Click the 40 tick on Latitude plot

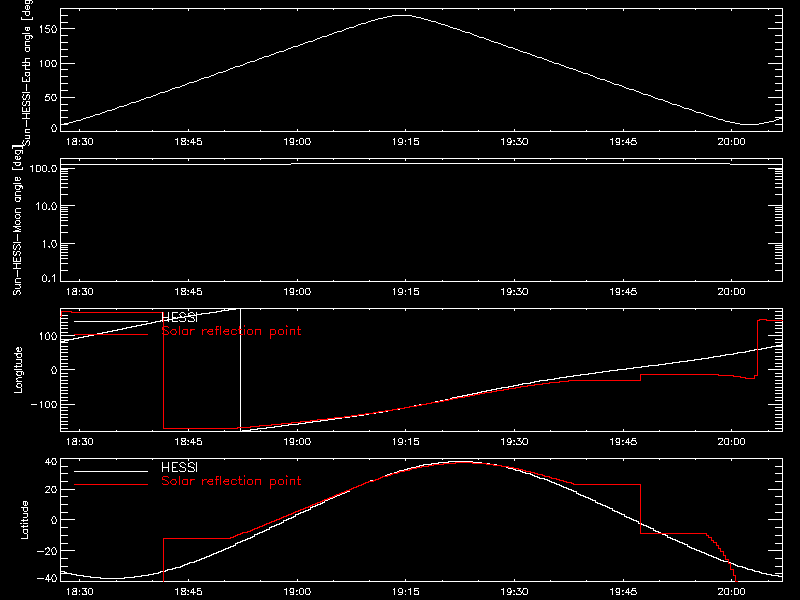(51, 462)
